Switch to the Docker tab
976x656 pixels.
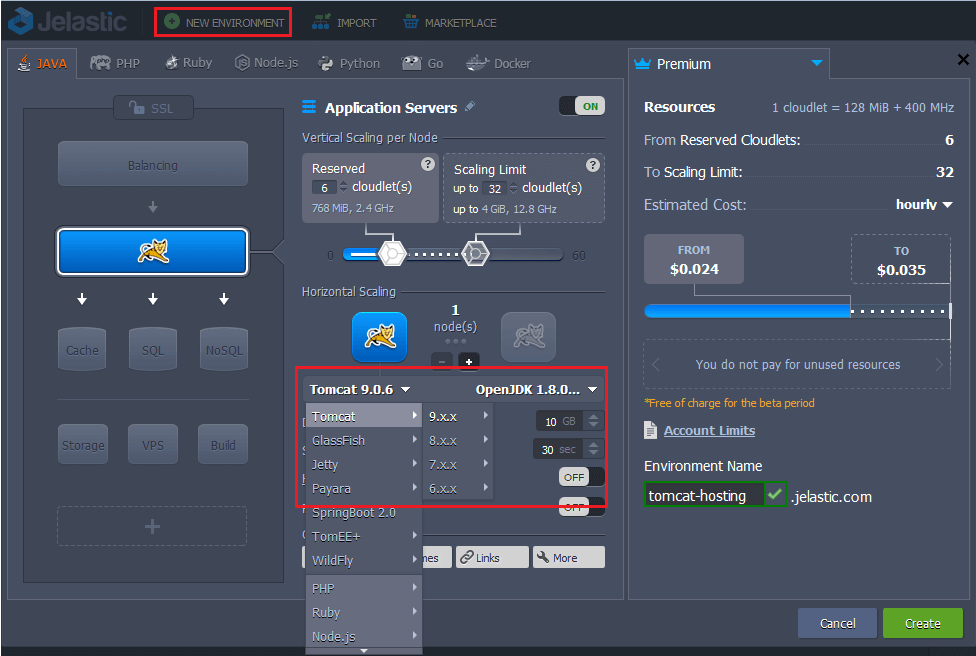[499, 63]
